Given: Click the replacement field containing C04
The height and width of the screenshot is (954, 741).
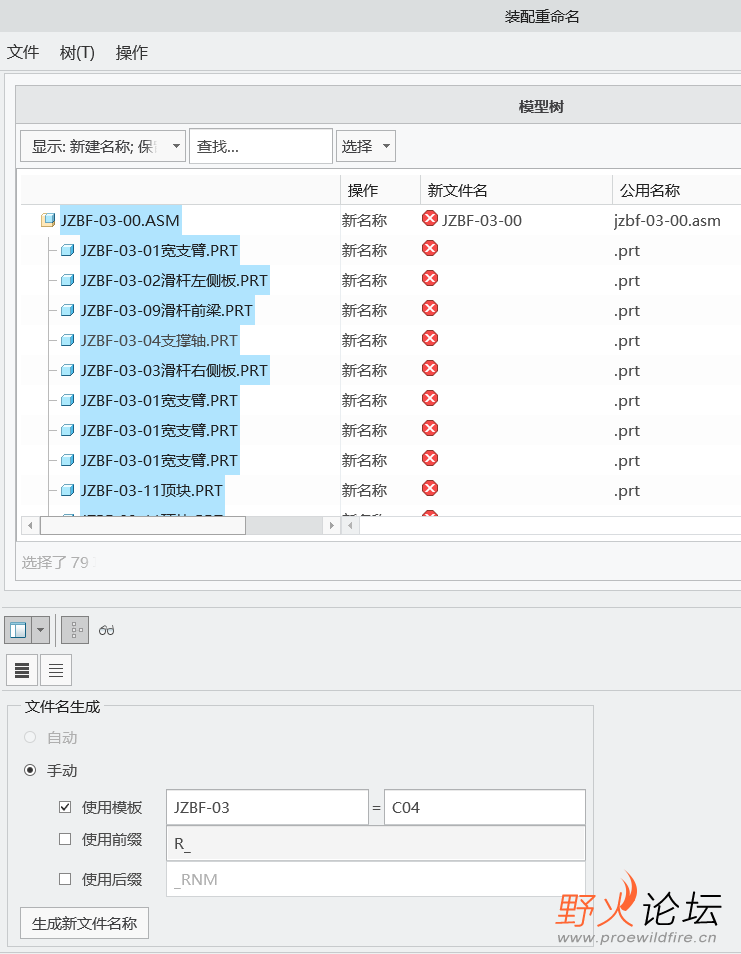Looking at the screenshot, I should [x=485, y=807].
